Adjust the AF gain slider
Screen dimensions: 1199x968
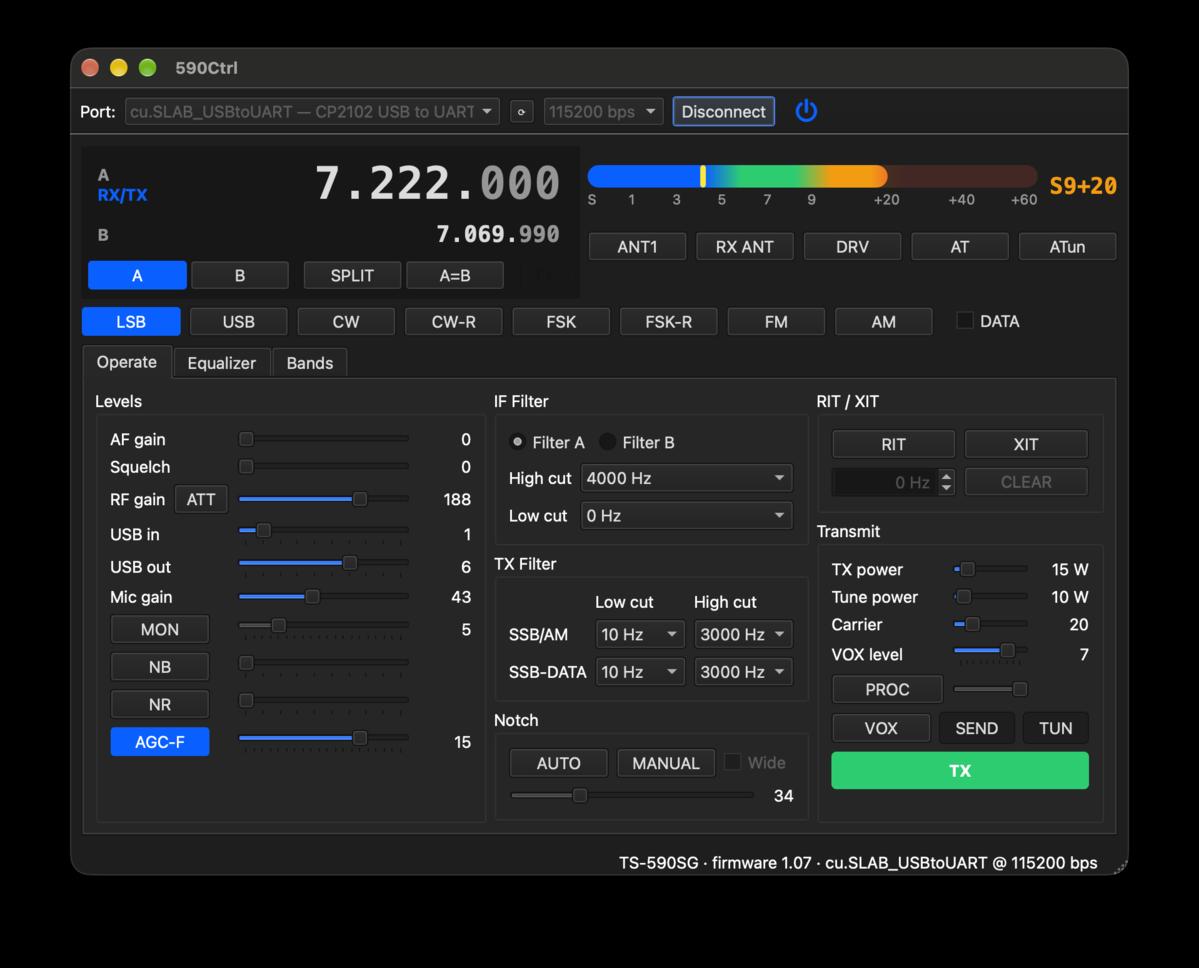[323, 439]
